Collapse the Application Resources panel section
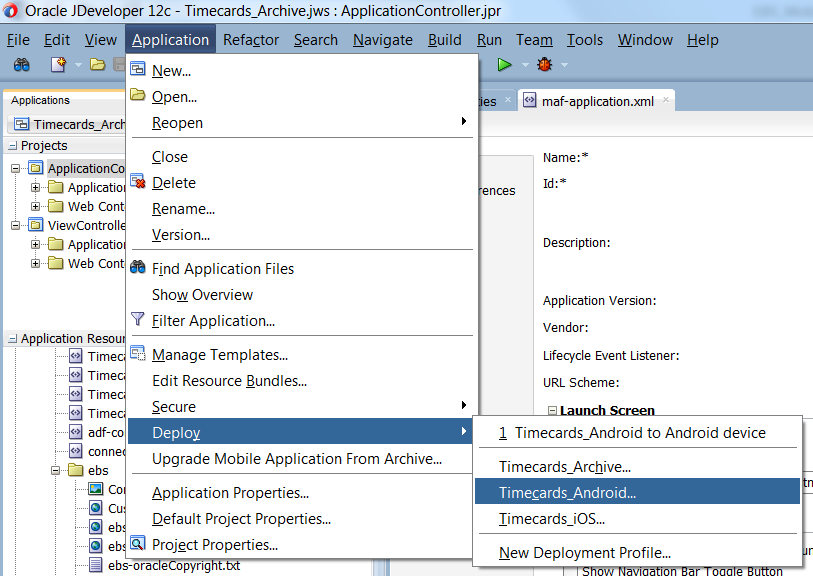Screen dimensions: 813x576 click(12, 339)
